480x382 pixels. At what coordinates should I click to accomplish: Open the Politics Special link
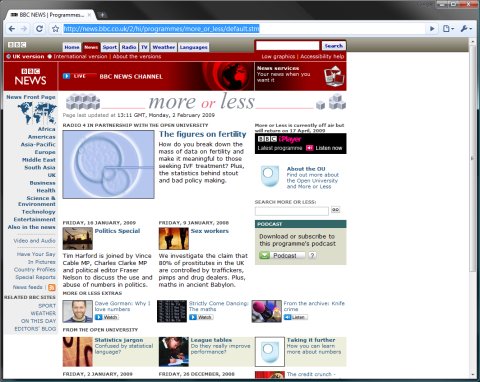117,231
